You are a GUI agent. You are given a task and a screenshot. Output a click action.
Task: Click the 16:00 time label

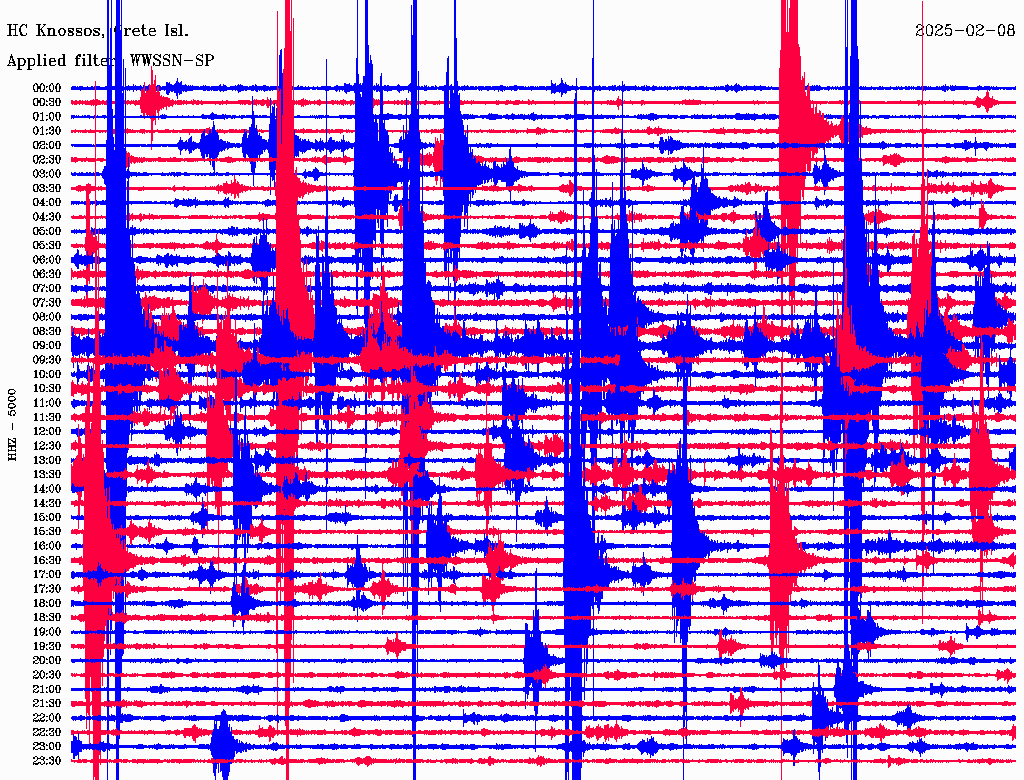pyautogui.click(x=47, y=546)
